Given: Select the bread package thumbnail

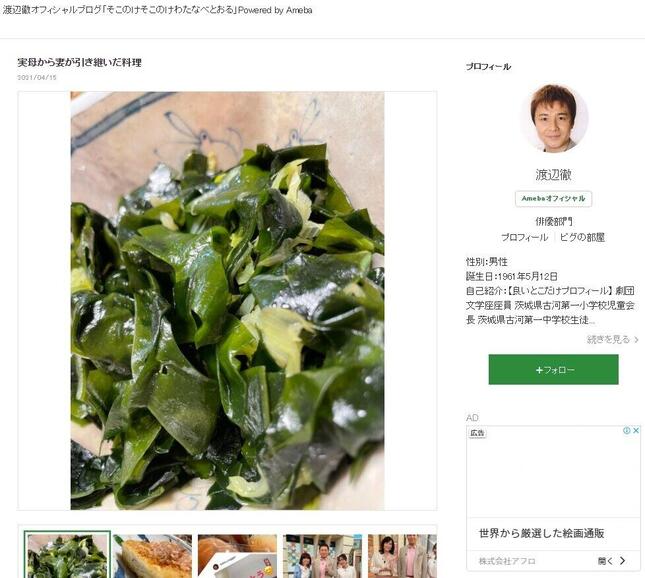Looking at the screenshot, I should click(x=237, y=556).
